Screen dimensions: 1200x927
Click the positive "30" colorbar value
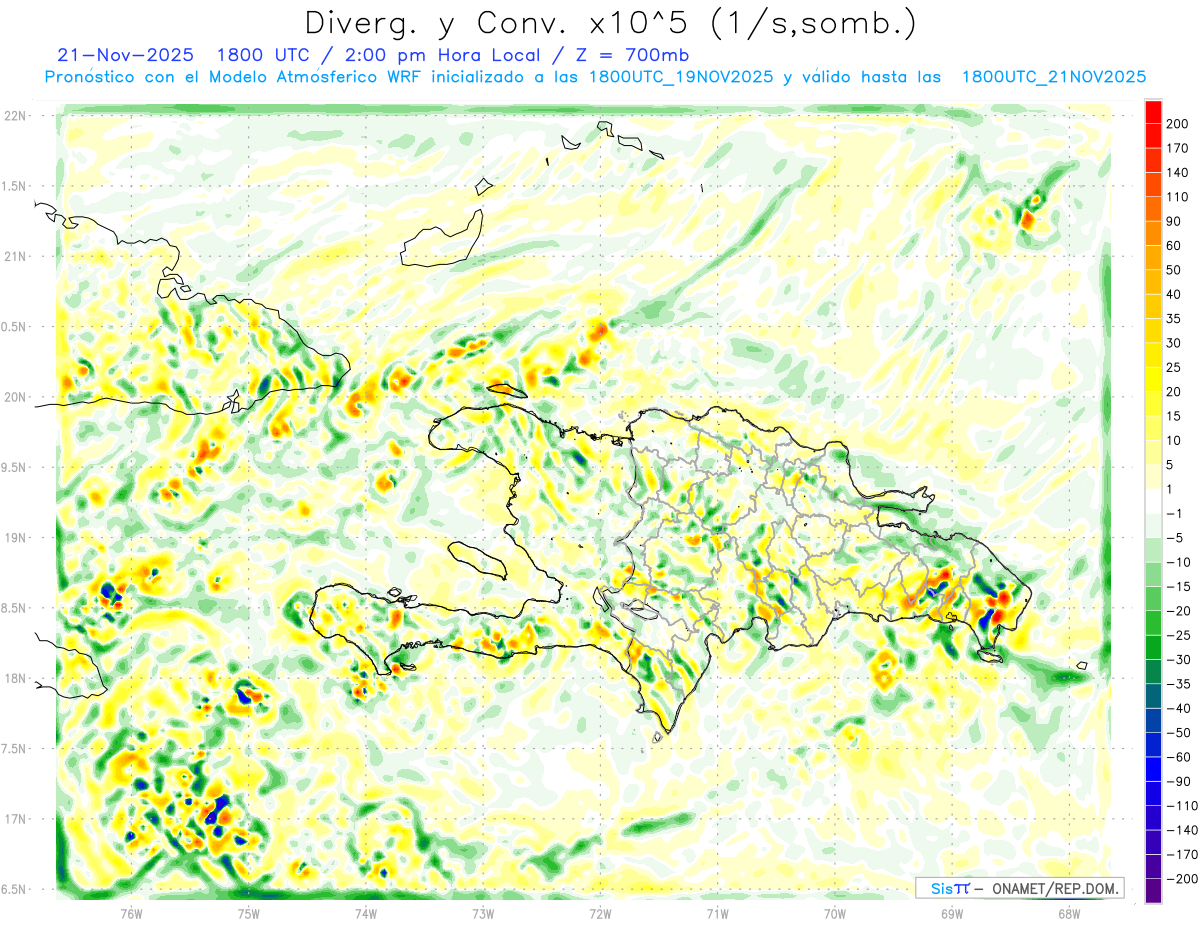click(1174, 343)
